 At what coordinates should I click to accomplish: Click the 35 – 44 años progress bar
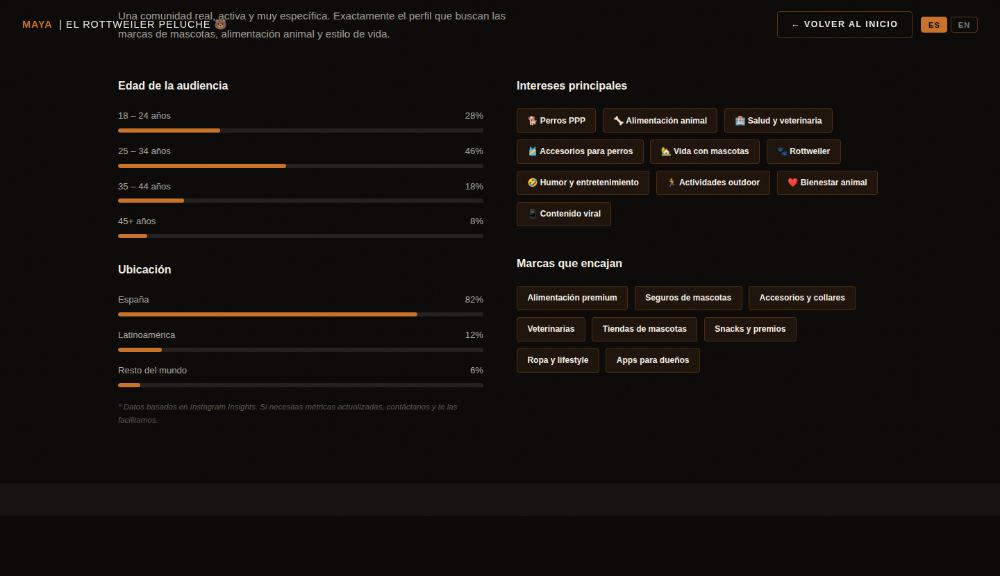click(300, 201)
